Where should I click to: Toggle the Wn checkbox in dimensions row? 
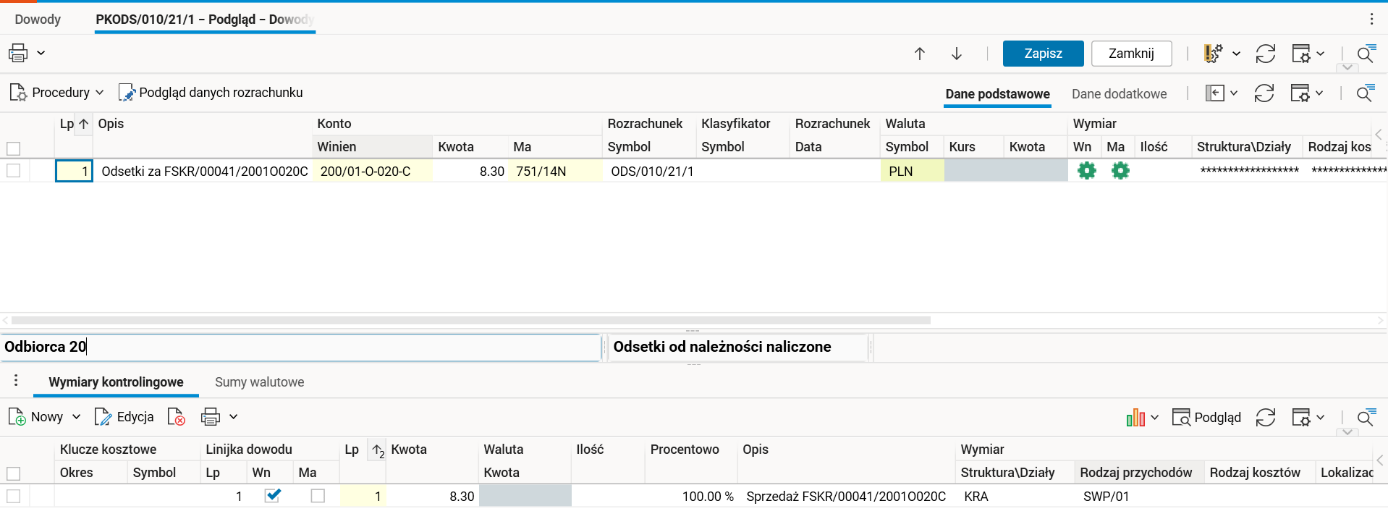tap(272, 496)
